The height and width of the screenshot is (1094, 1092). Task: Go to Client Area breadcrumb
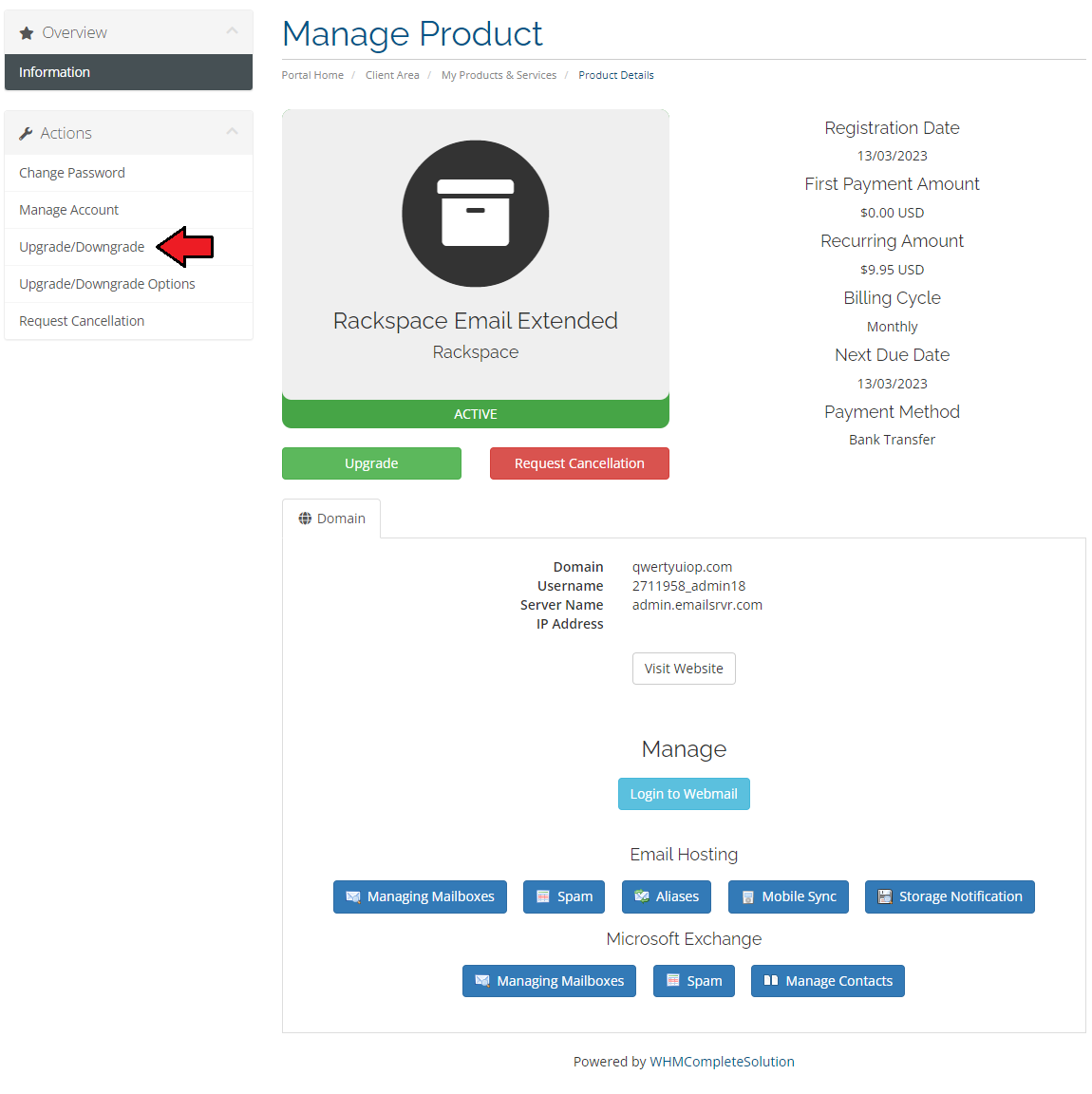392,75
